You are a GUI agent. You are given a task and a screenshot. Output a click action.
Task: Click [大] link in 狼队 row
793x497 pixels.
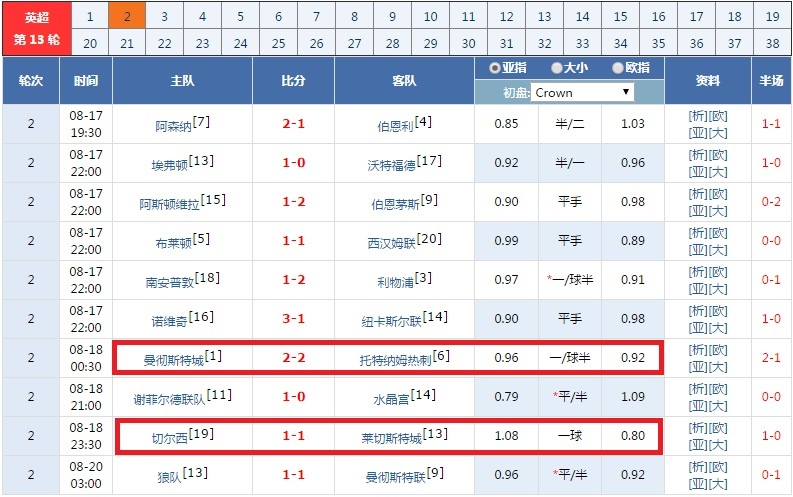tap(718, 484)
